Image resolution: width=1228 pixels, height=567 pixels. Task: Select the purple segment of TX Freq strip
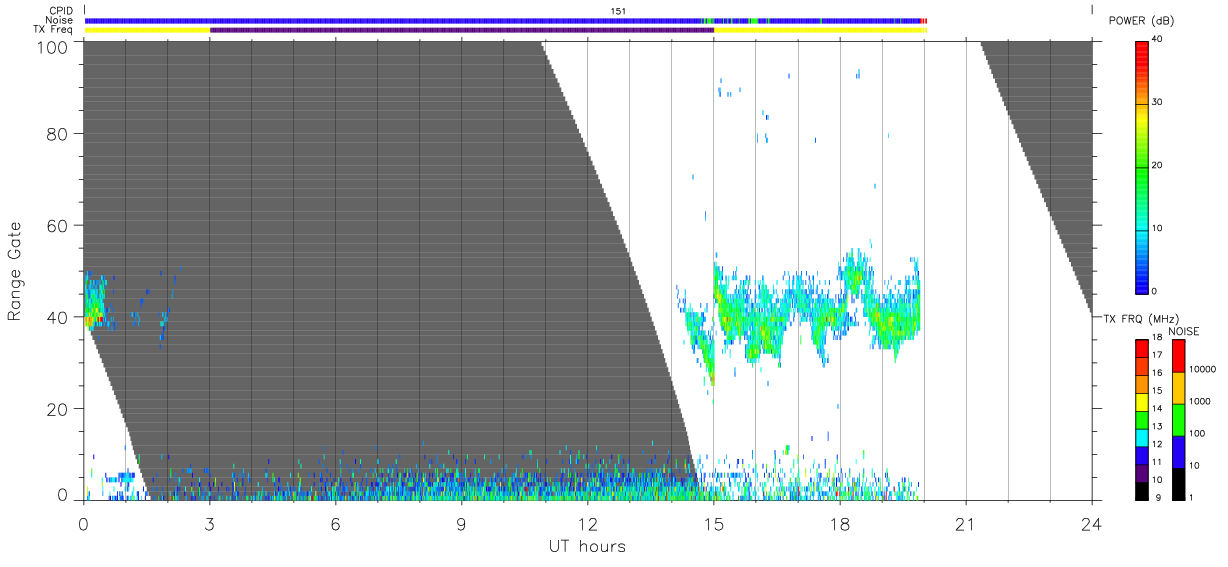[x=462, y=30]
